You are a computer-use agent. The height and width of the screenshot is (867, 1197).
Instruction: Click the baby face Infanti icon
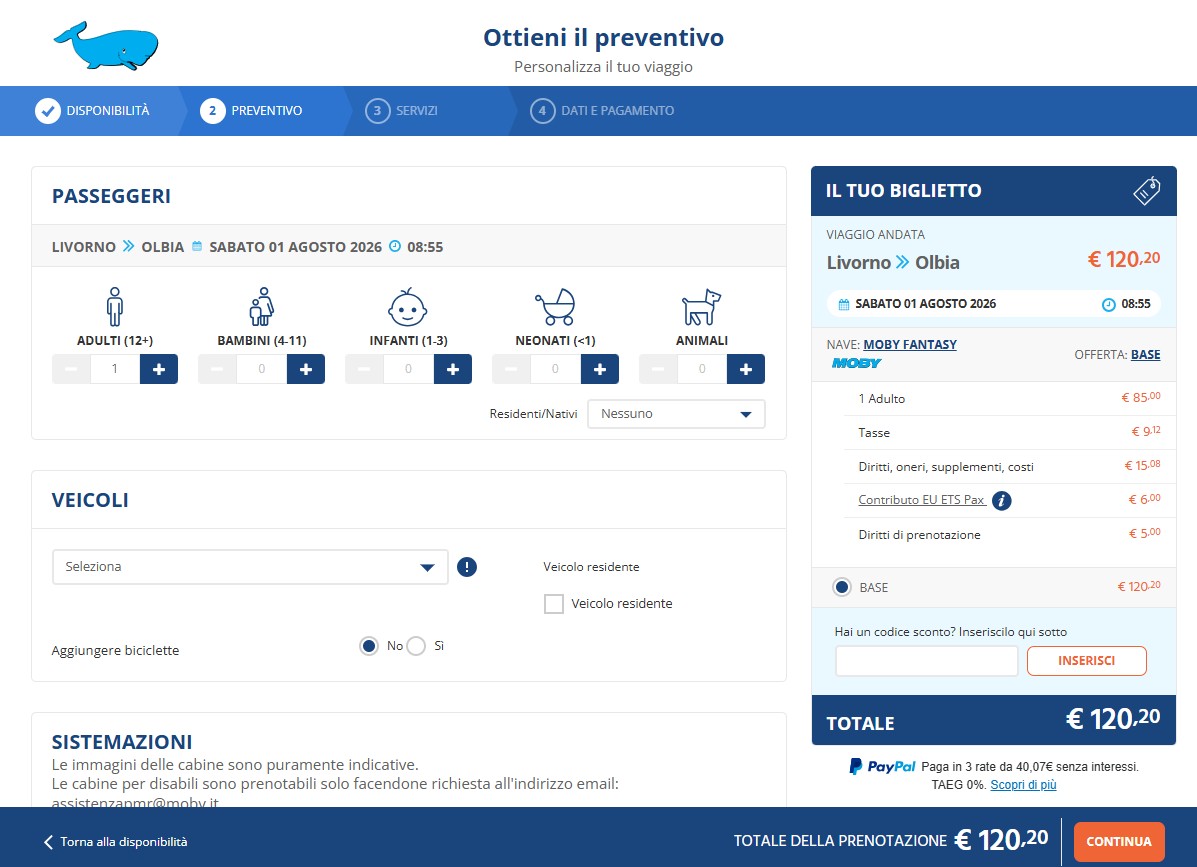point(408,307)
